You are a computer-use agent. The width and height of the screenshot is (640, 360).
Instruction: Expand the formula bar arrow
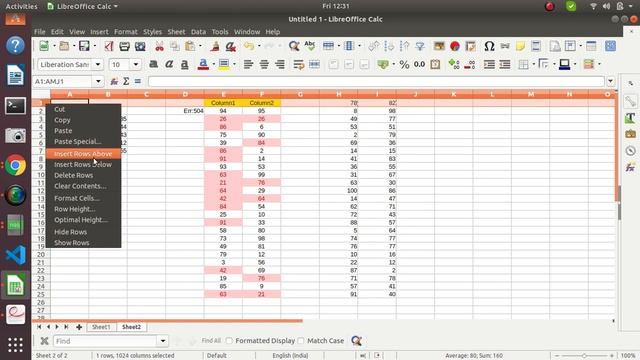[610, 81]
